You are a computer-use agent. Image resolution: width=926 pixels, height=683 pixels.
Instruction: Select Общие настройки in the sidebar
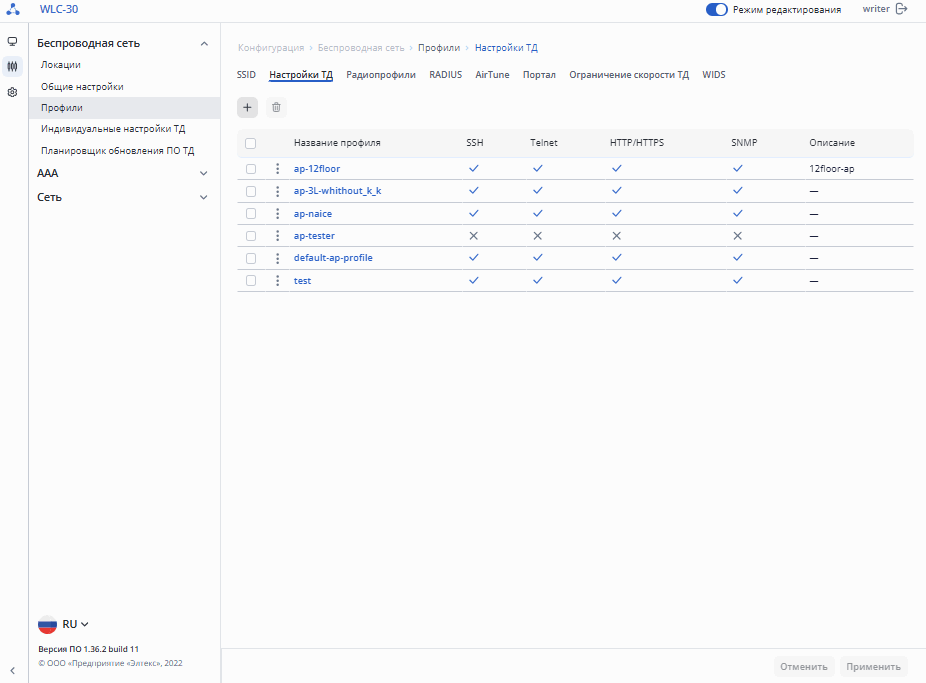point(83,87)
